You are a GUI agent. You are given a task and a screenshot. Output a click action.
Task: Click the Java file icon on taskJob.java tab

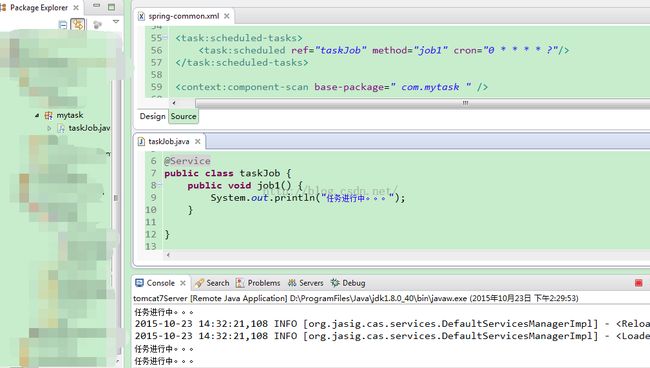(141, 142)
